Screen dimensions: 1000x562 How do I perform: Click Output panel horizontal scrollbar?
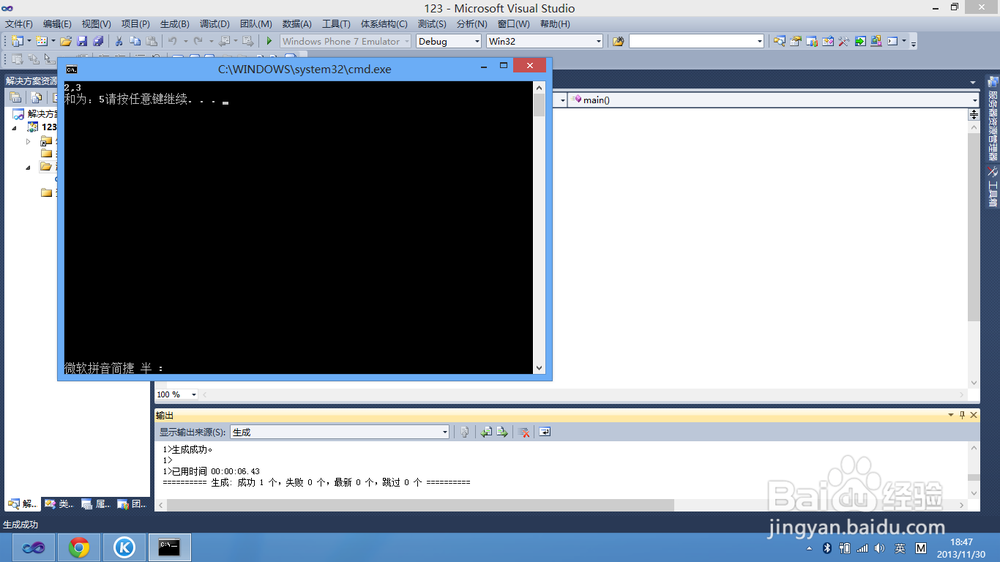[x=561, y=505]
